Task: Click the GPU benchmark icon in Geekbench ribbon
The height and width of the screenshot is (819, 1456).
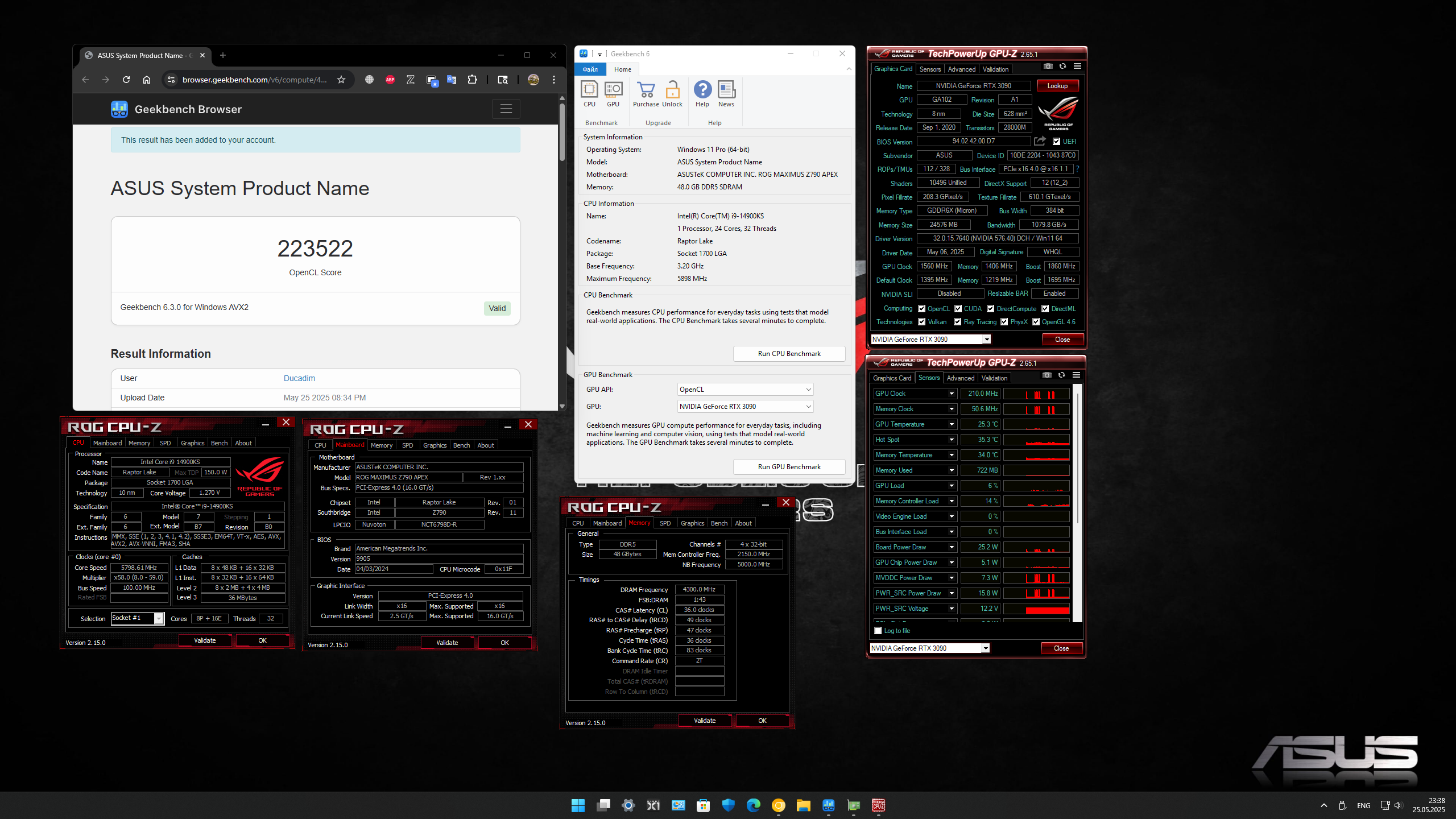Action: point(613,94)
